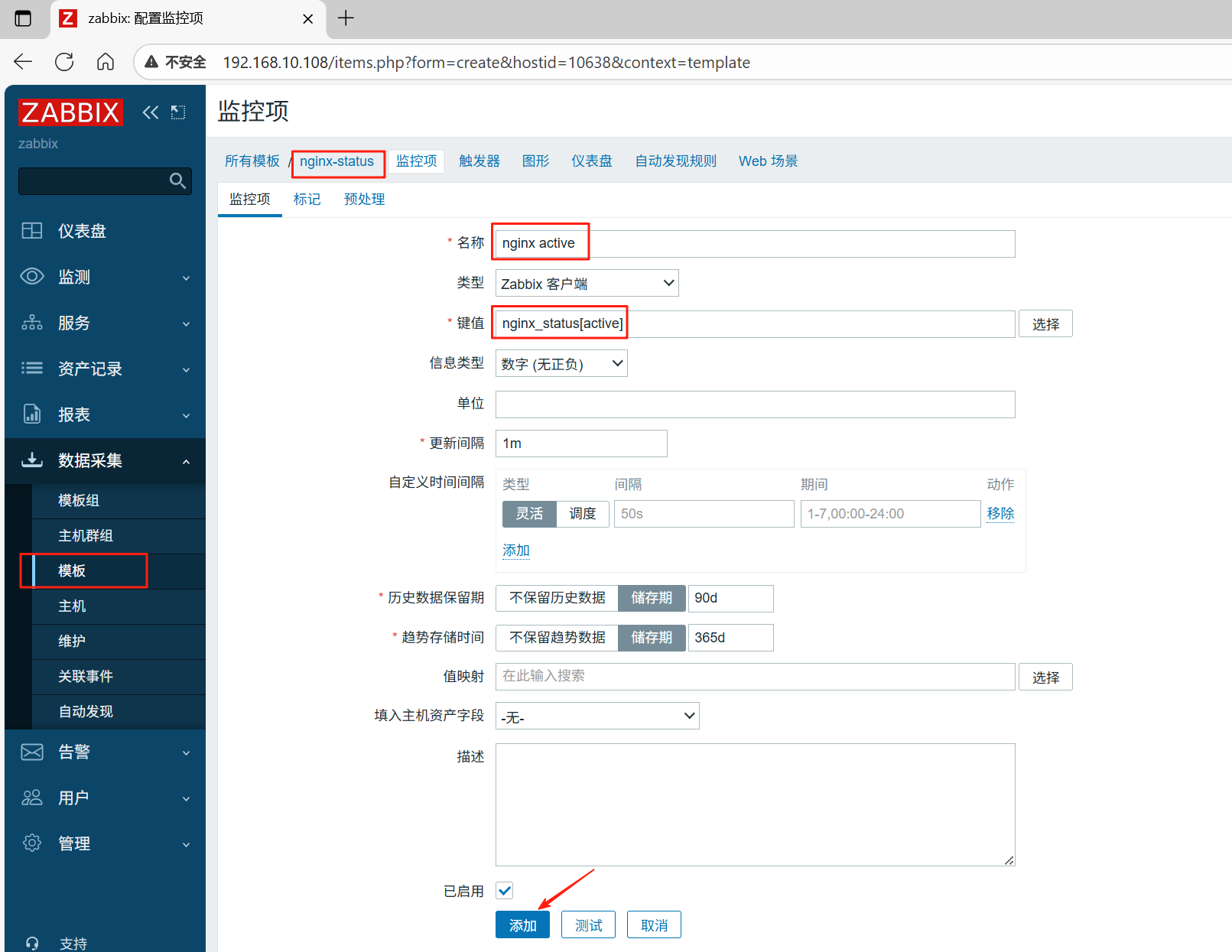Expand the 服务 menu chevron
This screenshot has height=952, width=1232.
pos(187,323)
